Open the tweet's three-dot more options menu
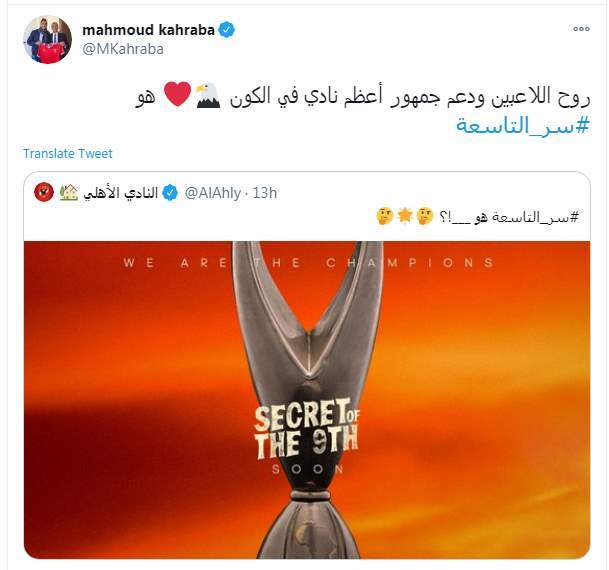 [581, 29]
